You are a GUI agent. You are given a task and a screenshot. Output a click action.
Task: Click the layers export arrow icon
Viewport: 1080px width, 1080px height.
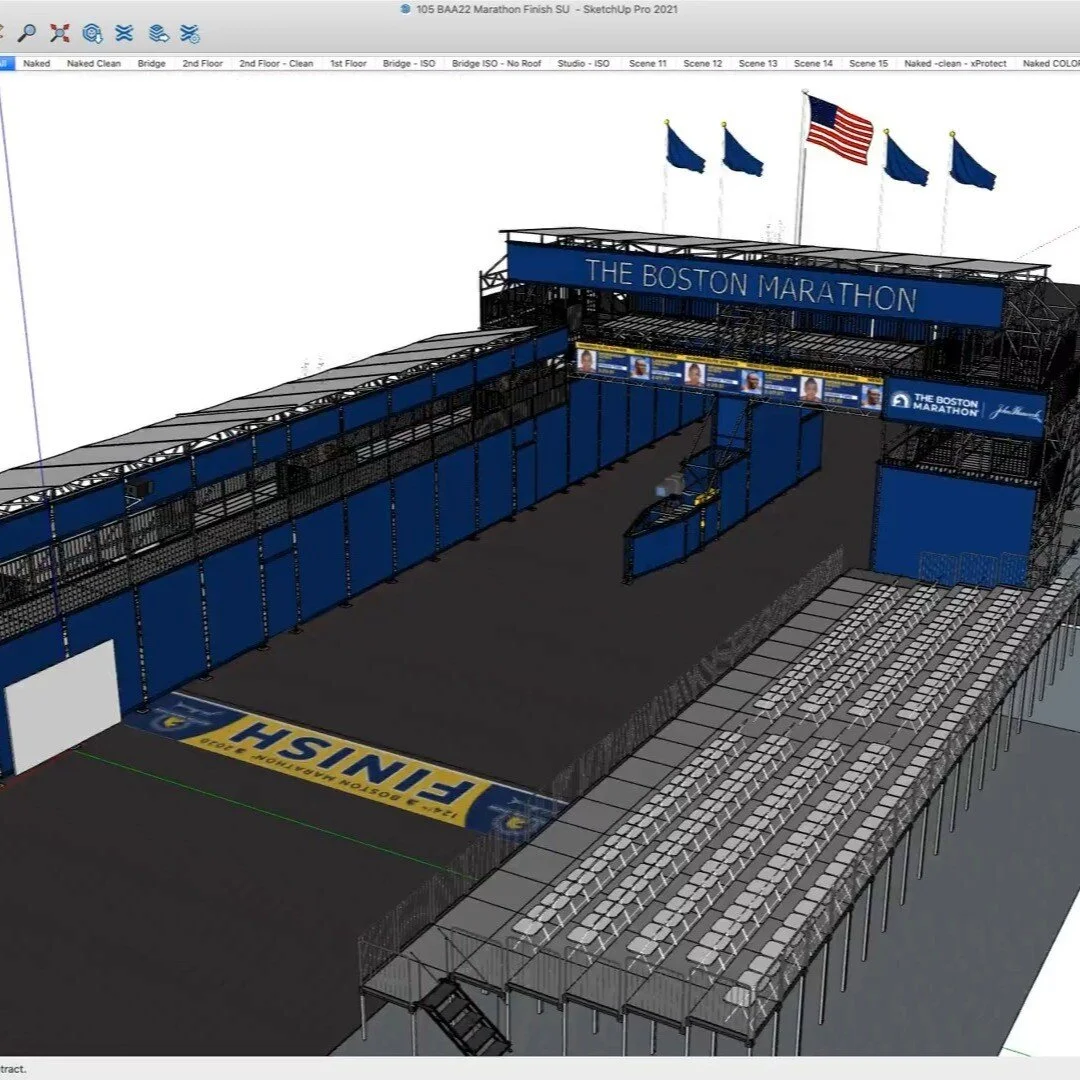tap(158, 32)
